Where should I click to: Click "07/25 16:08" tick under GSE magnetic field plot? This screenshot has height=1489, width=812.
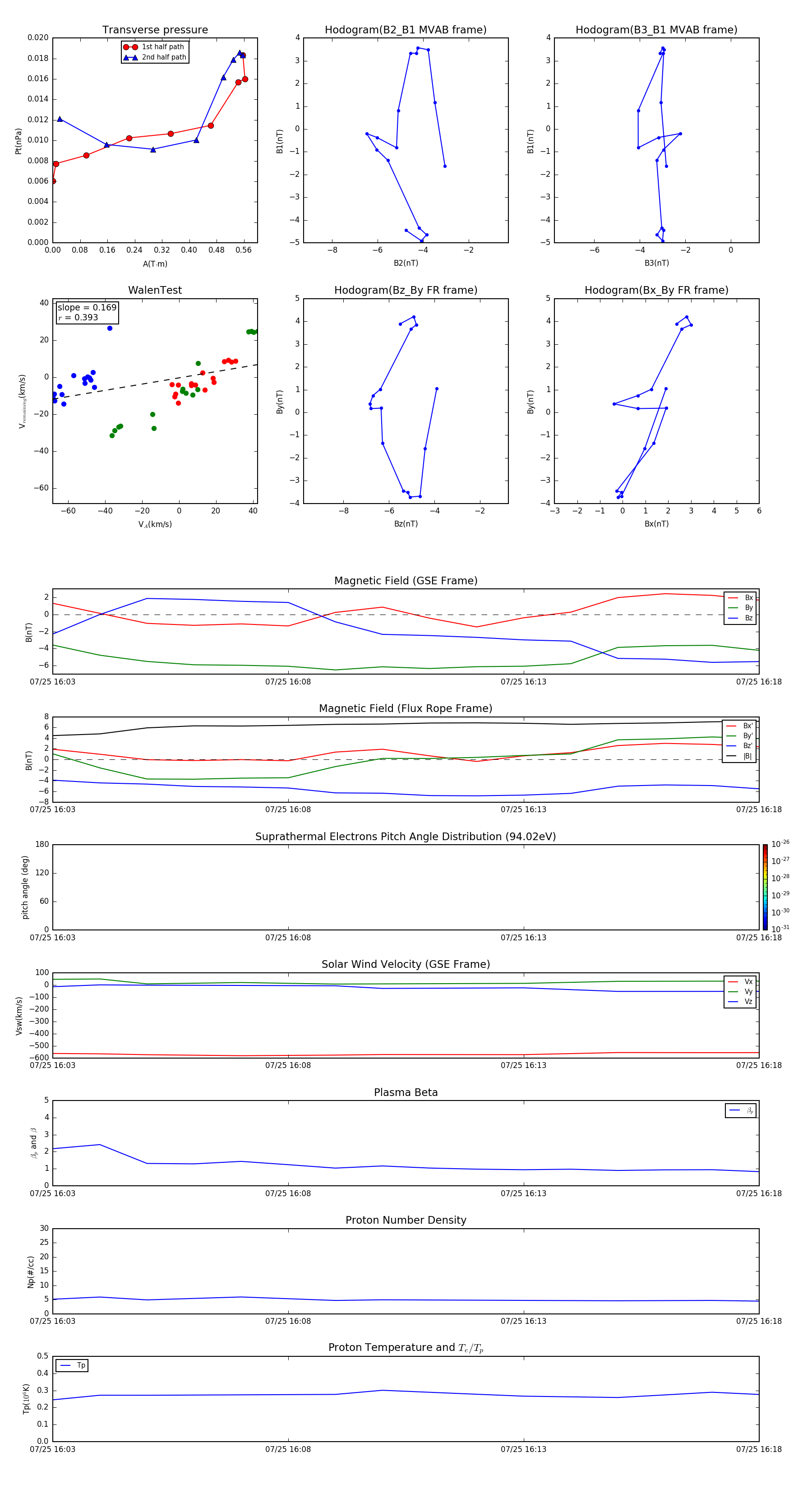(x=288, y=682)
